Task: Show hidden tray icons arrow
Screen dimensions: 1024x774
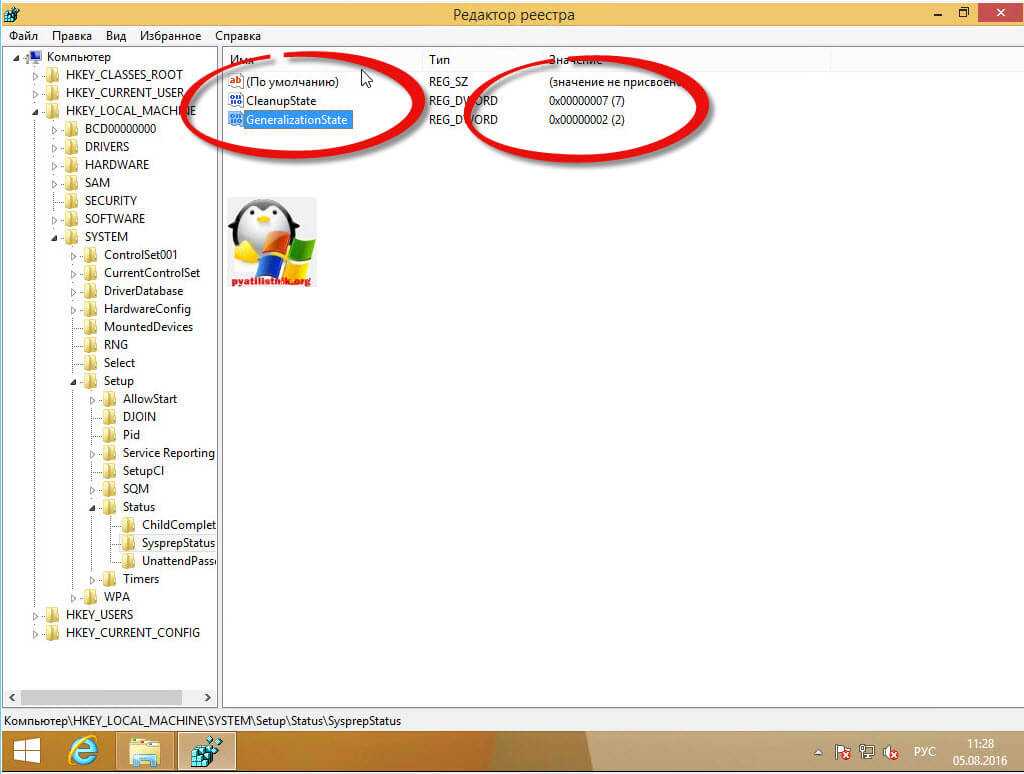Action: pyautogui.click(x=818, y=752)
